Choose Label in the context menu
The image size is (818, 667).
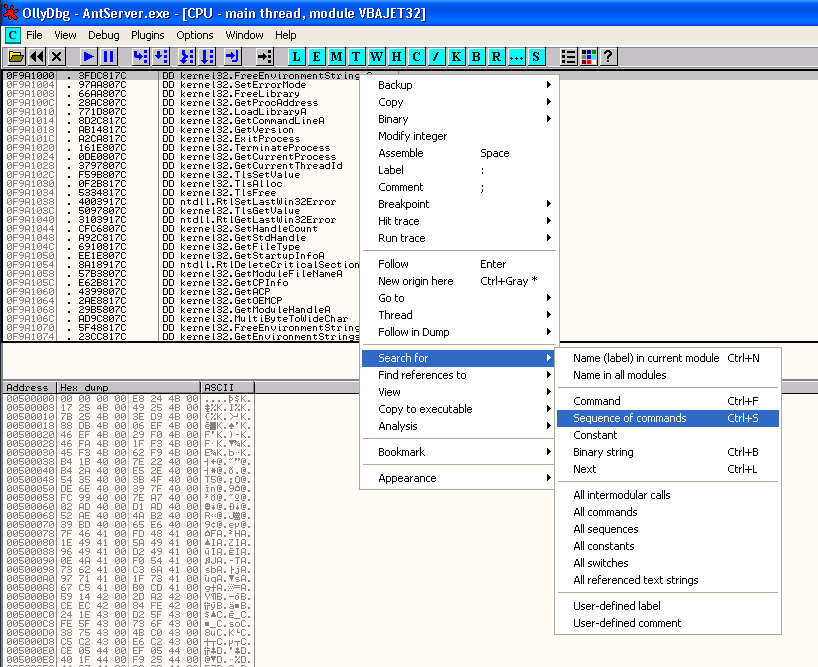(x=460, y=170)
